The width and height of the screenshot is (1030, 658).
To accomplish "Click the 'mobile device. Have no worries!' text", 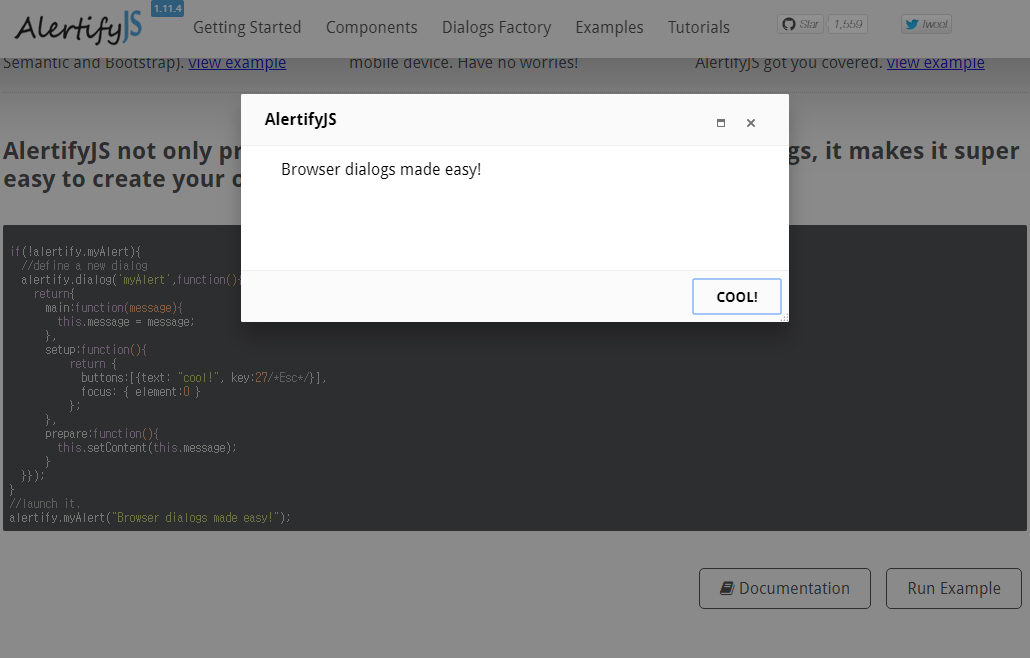I will tap(464, 63).
